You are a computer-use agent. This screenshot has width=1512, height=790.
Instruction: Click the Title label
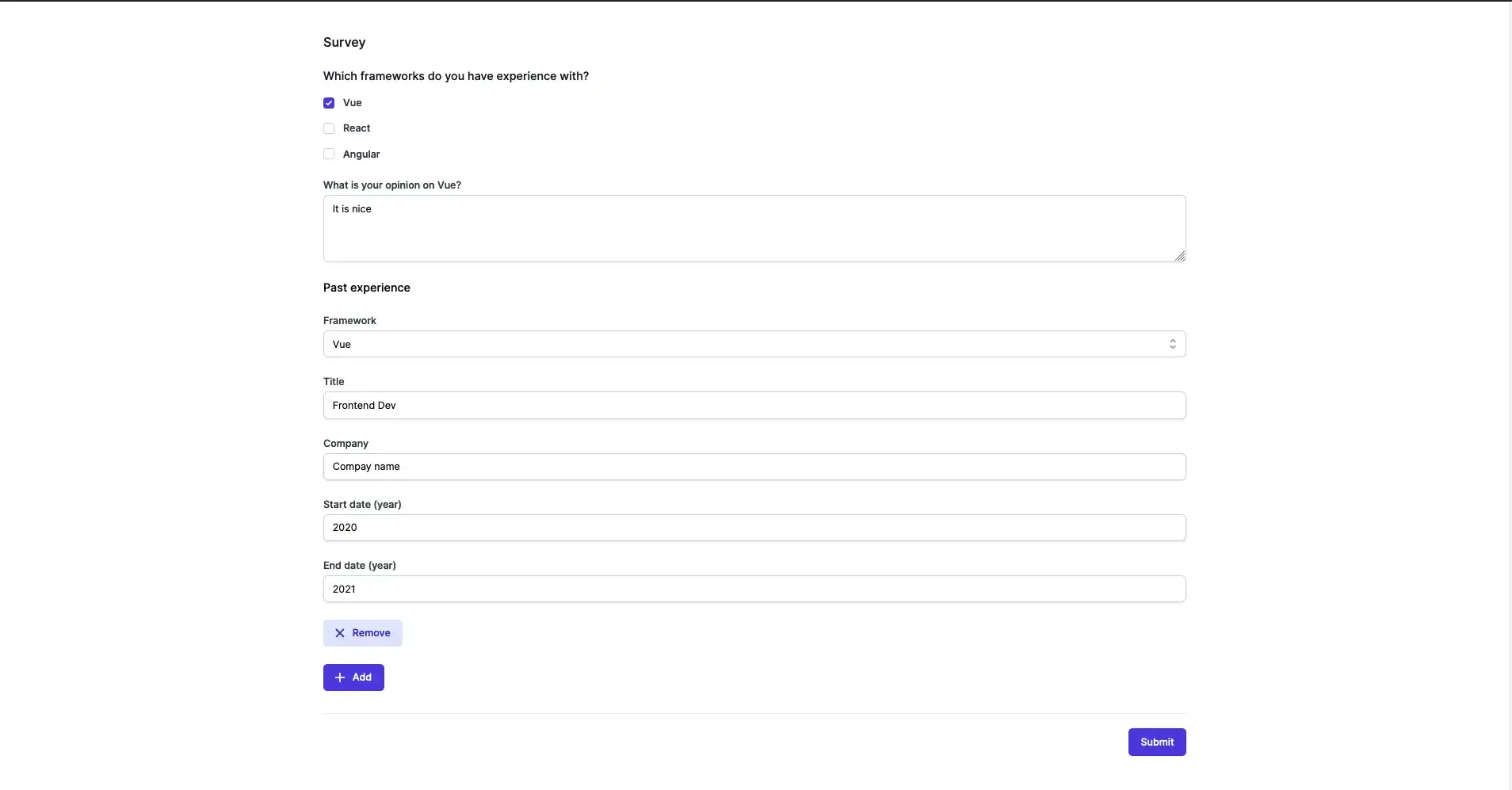[334, 382]
